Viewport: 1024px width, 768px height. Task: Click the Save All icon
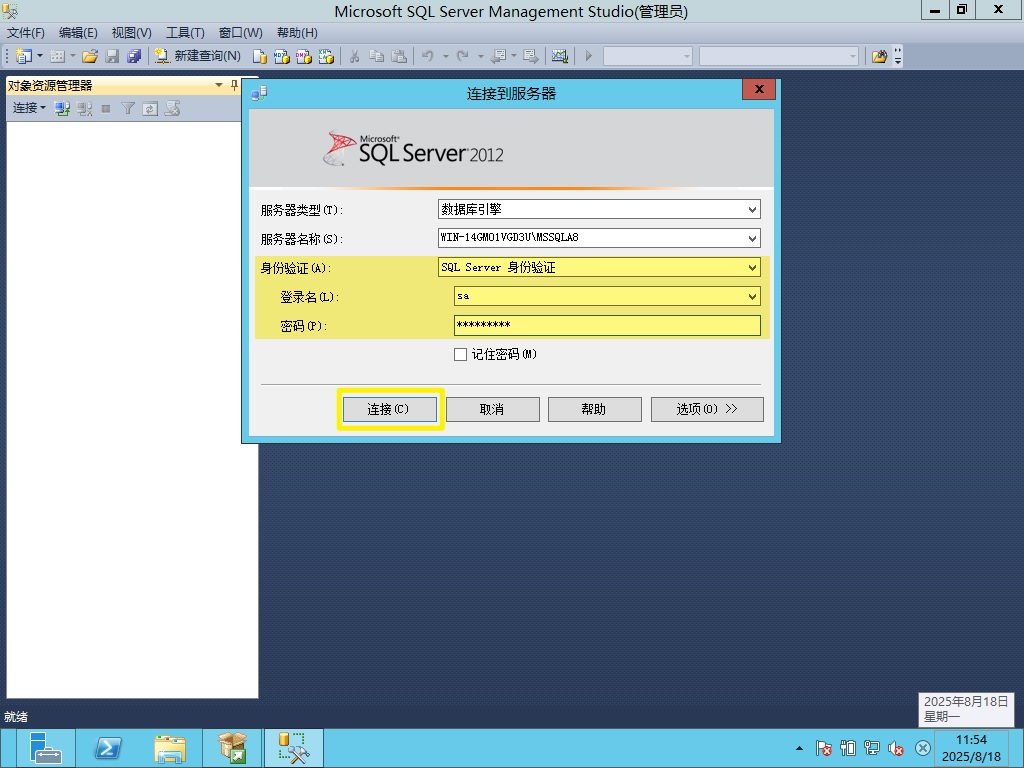pos(134,56)
